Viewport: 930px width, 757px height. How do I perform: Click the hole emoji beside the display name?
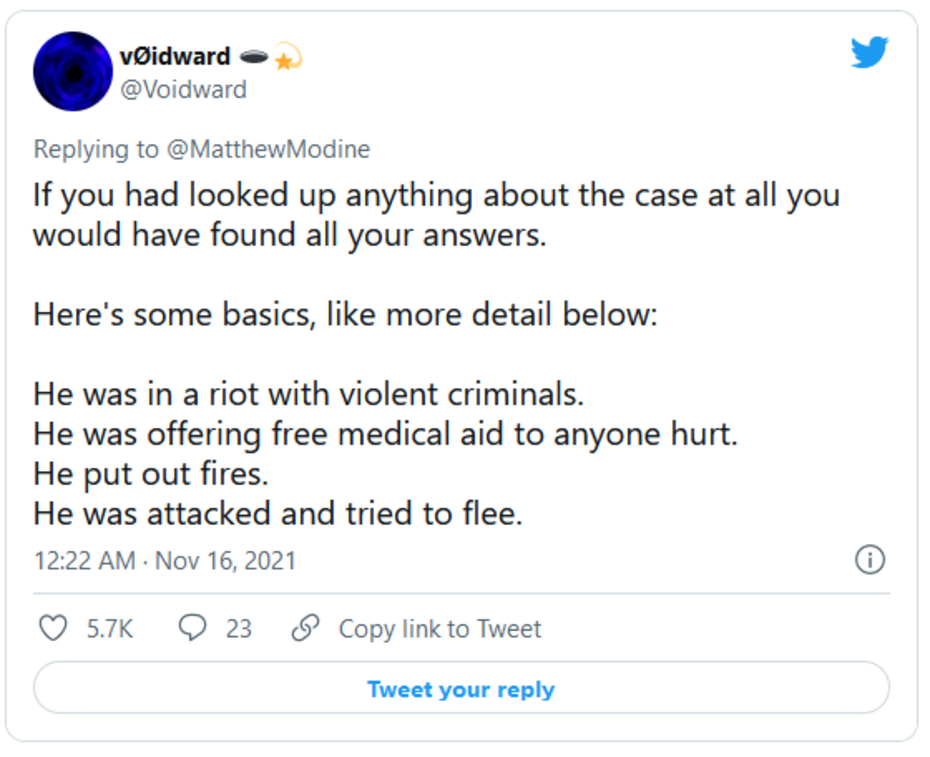point(254,57)
